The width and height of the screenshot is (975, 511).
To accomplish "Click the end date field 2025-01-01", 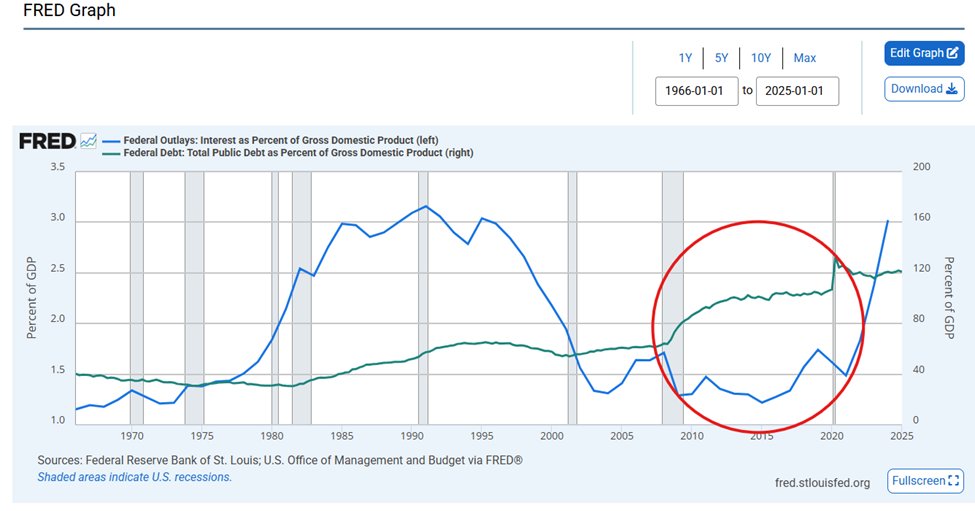I will click(x=797, y=91).
